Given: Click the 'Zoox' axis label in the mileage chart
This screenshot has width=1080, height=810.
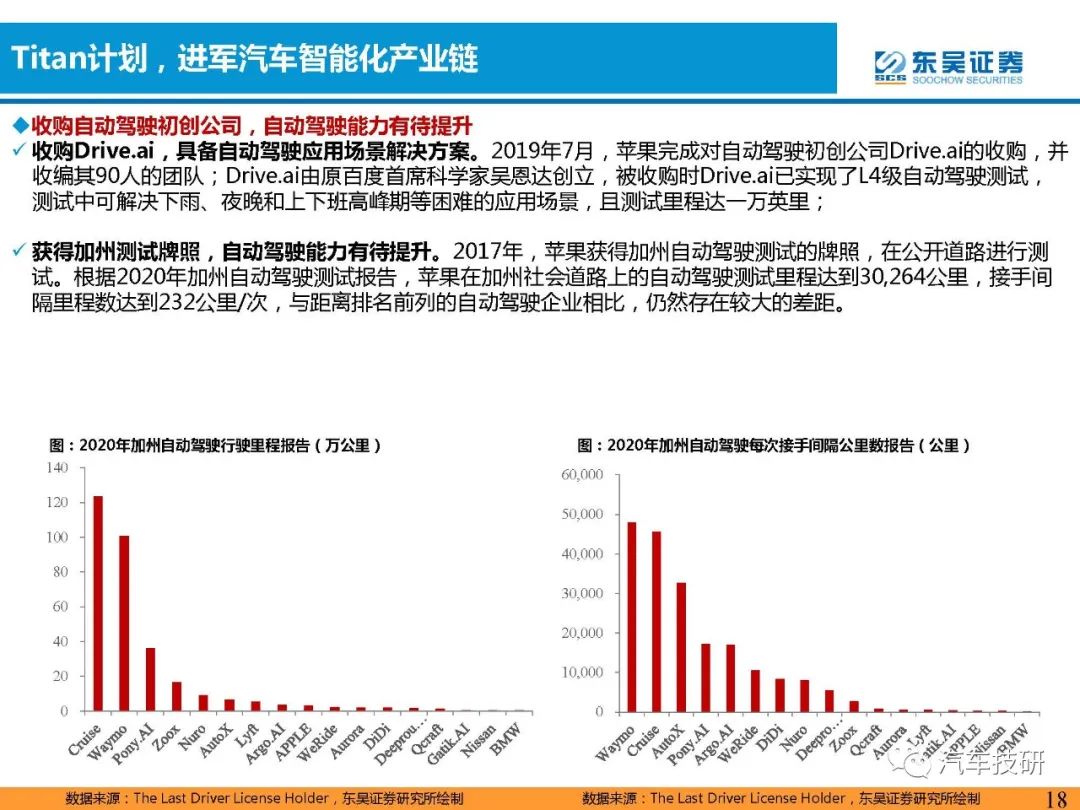Looking at the screenshot, I should coord(166,736).
